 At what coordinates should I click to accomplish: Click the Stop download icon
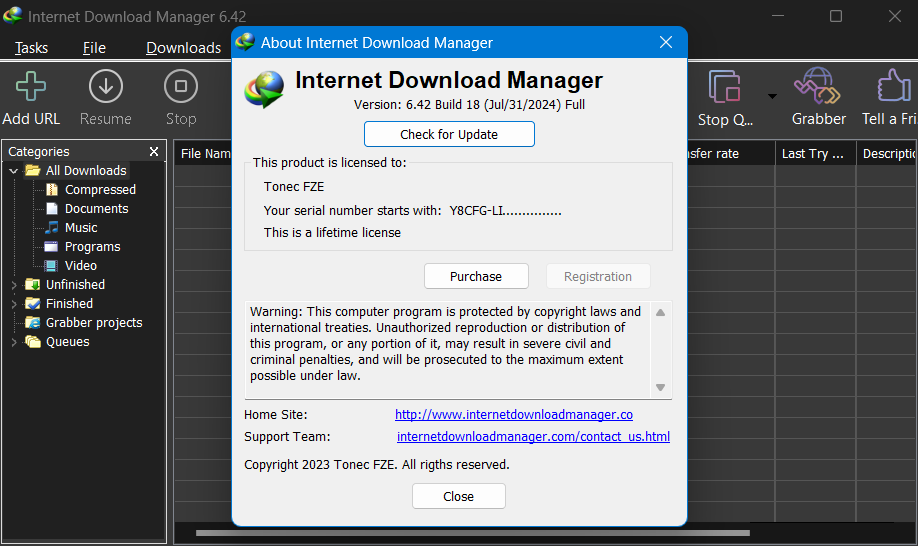coord(181,87)
